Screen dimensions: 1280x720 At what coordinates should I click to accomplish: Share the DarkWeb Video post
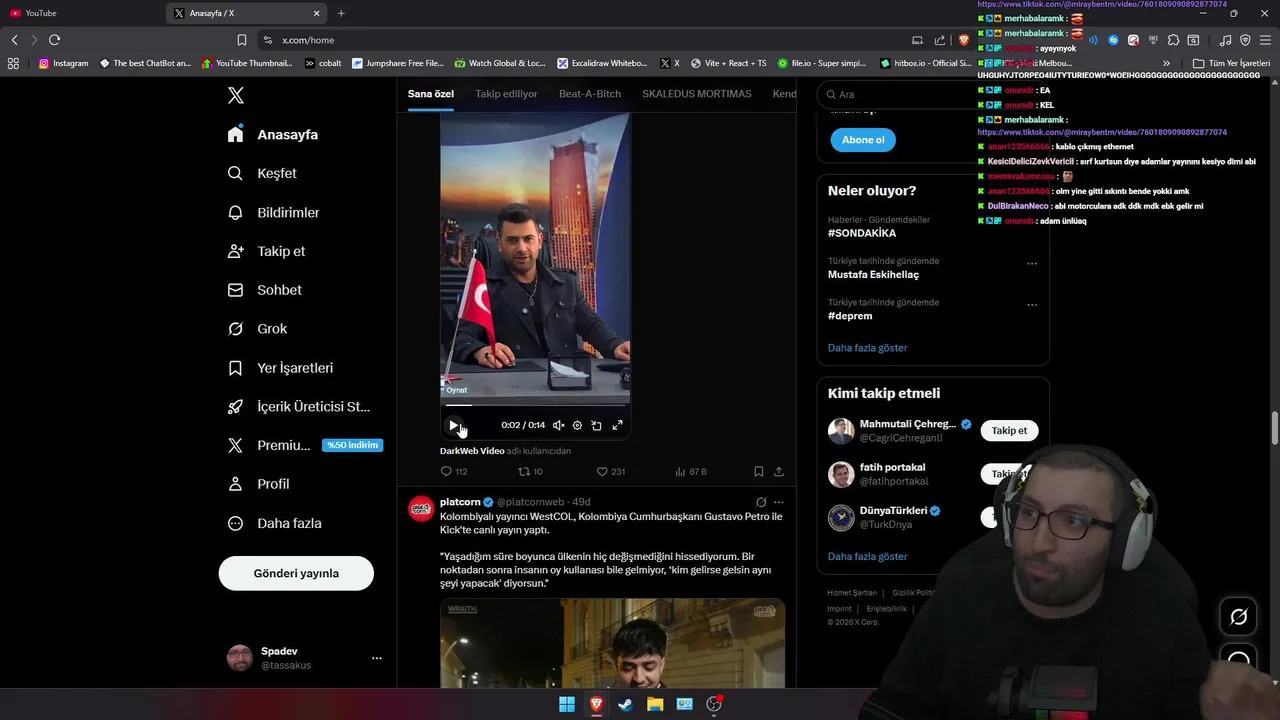pos(779,471)
